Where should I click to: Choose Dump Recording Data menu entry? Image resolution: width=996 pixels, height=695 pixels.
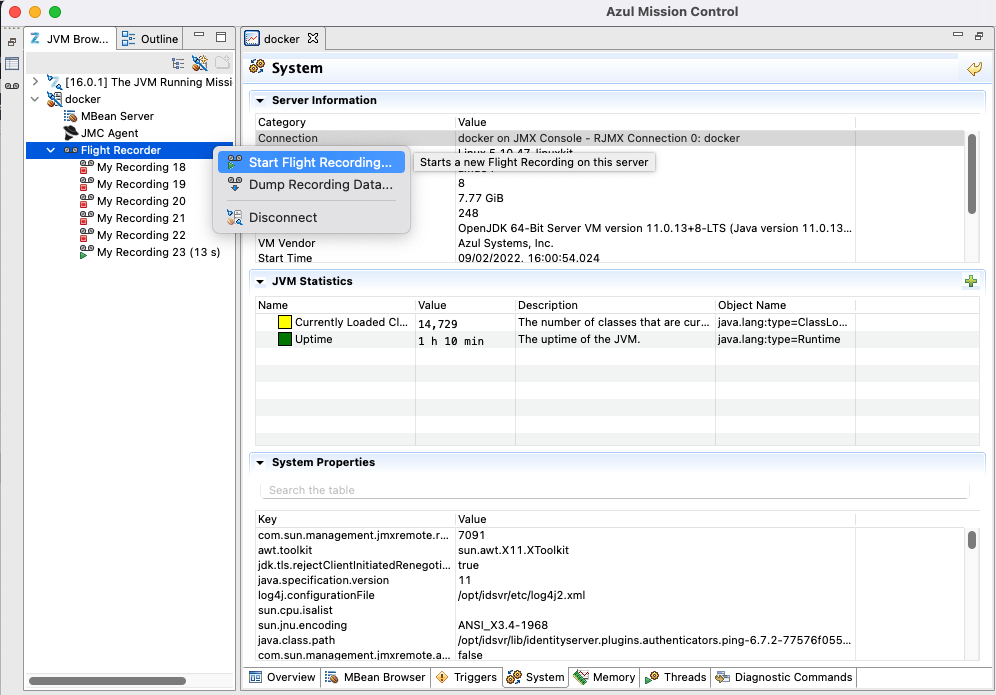click(319, 184)
